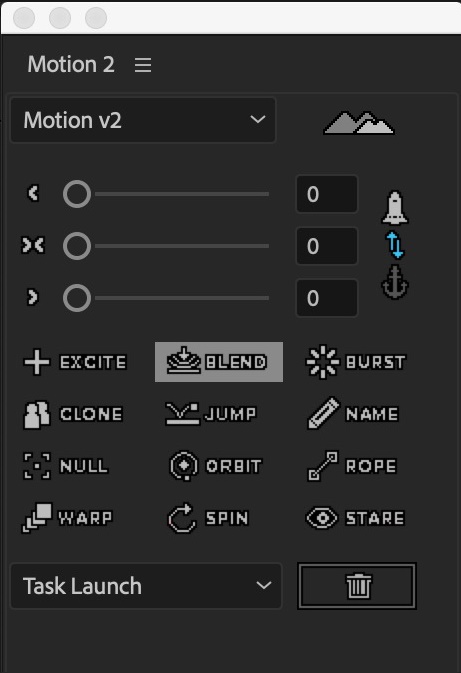This screenshot has height=673, width=461.
Task: Click the trash delete button
Action: coord(357,586)
